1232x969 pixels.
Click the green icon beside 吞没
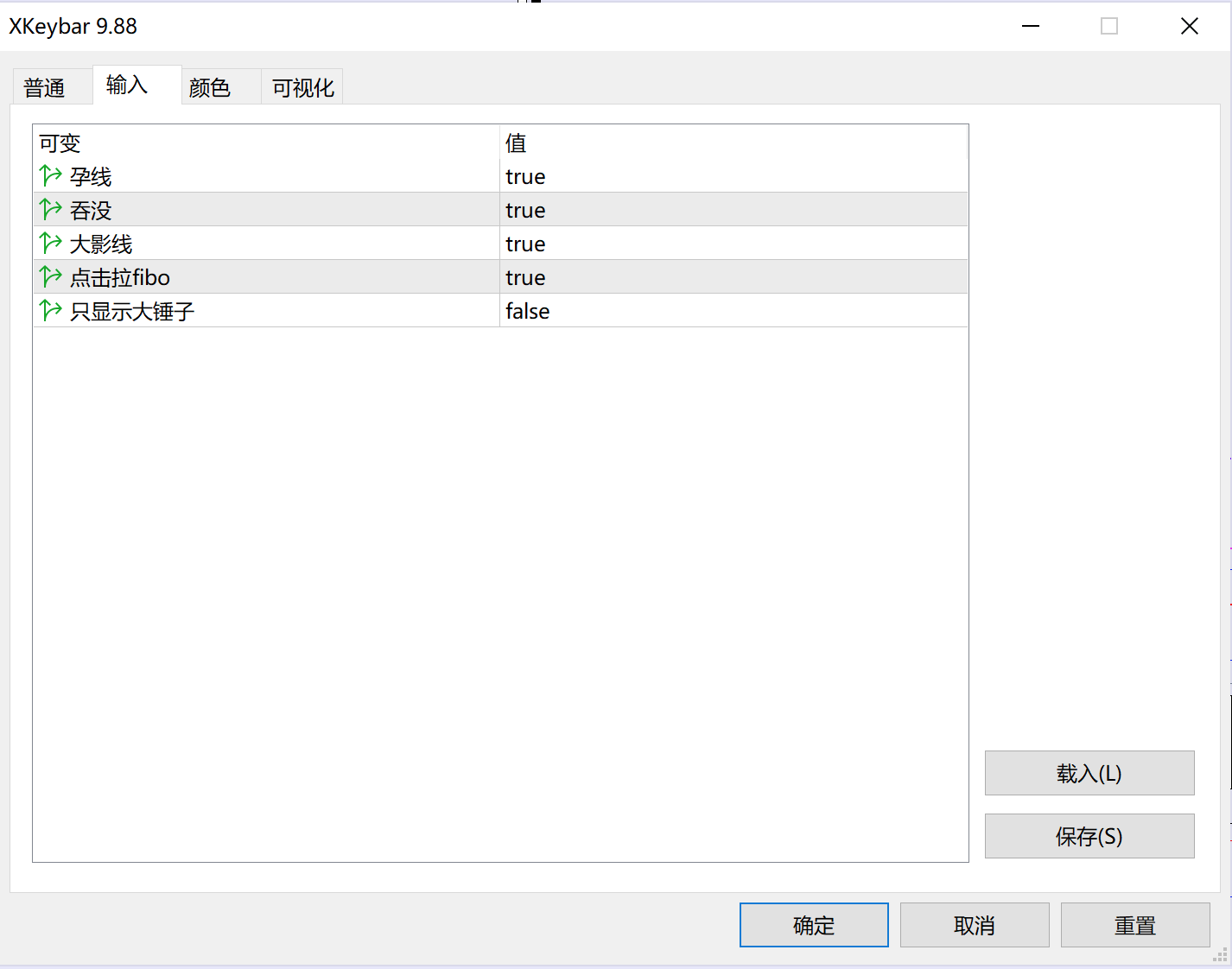coord(51,210)
